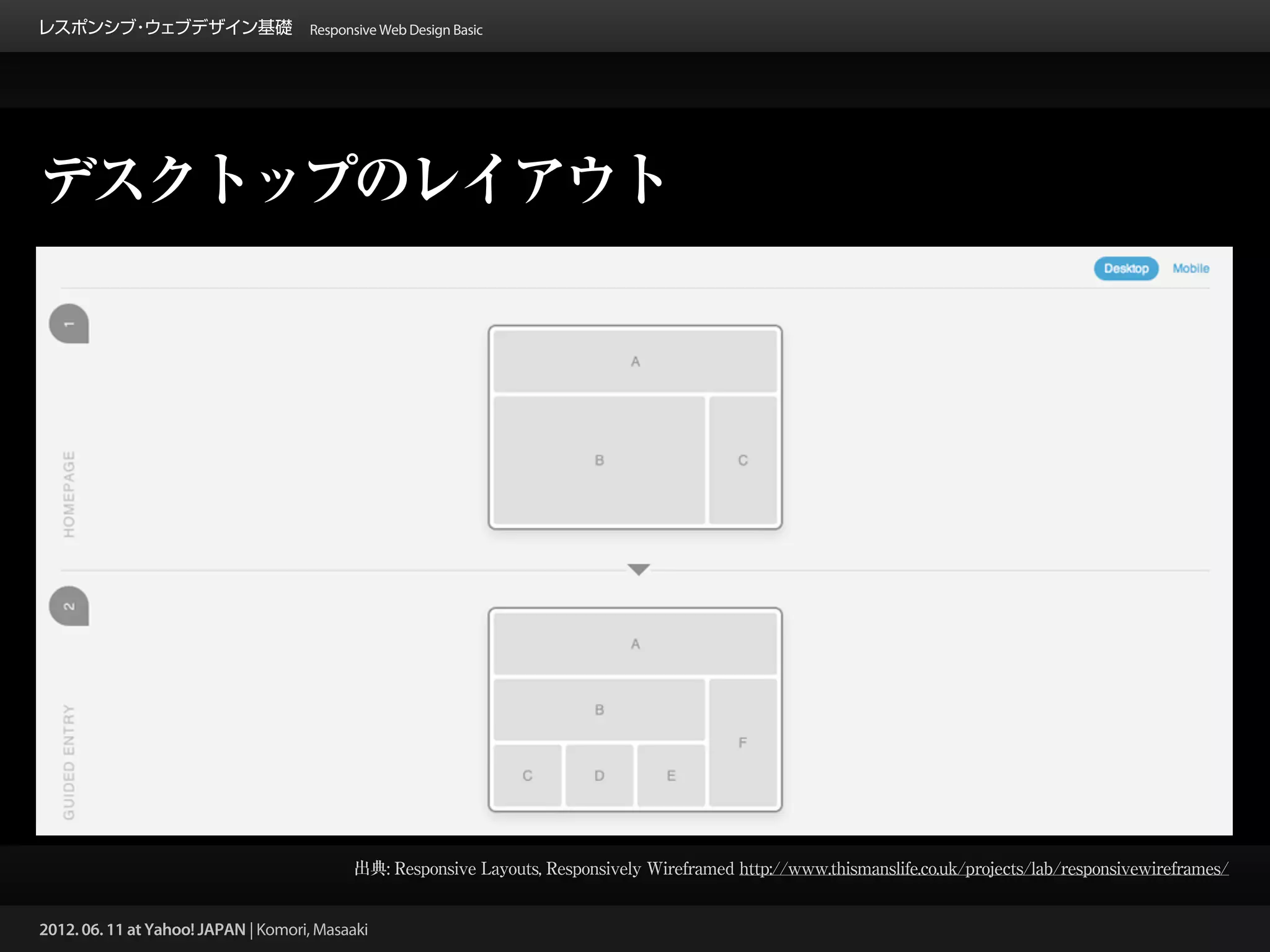Click the number 2 section badge

coord(69,606)
